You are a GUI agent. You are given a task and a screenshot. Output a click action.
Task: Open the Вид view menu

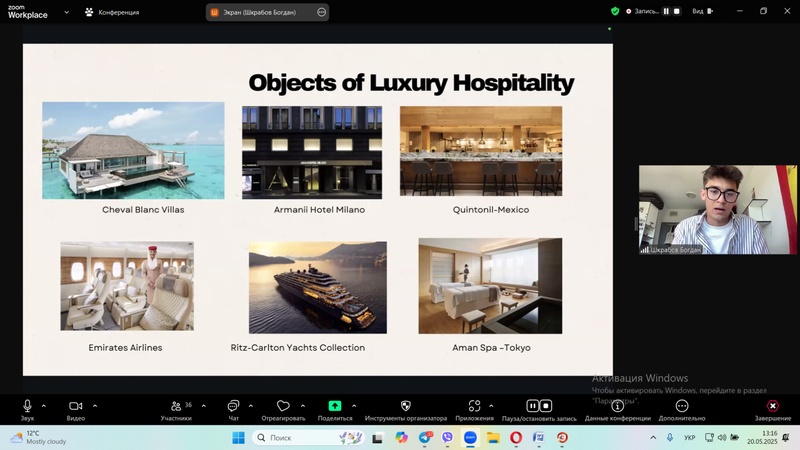(703, 11)
